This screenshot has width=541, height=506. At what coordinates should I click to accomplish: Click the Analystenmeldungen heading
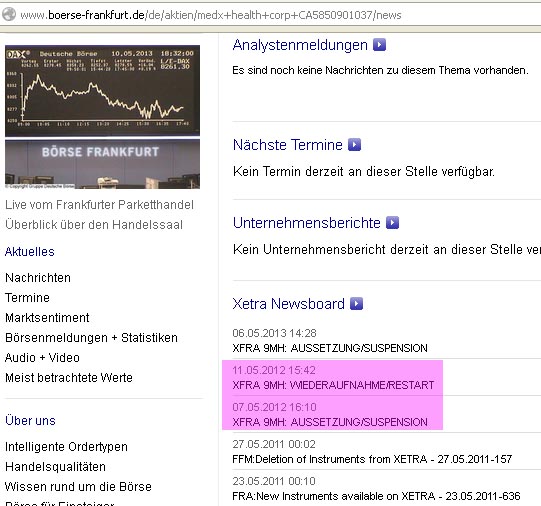[300, 45]
